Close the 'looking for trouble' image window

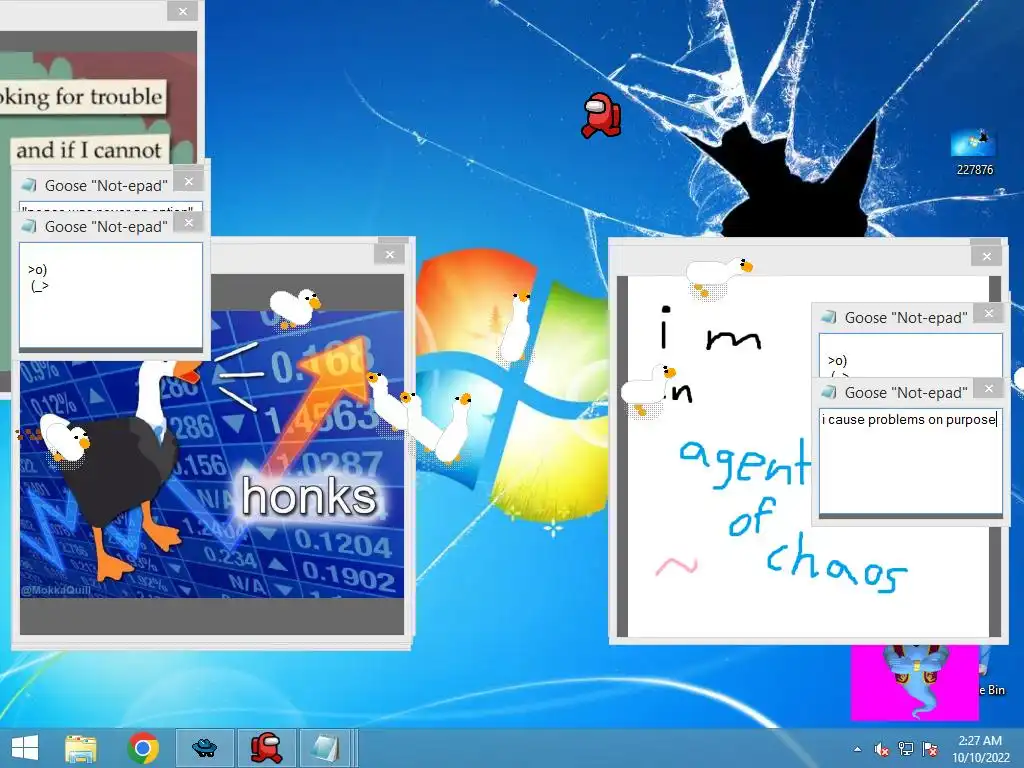[x=183, y=11]
